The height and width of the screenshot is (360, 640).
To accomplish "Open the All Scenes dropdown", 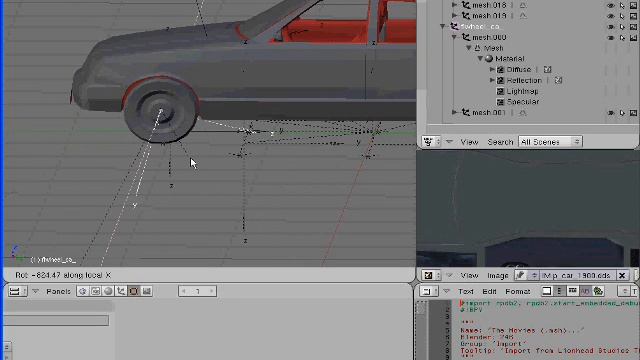I will (x=550, y=142).
